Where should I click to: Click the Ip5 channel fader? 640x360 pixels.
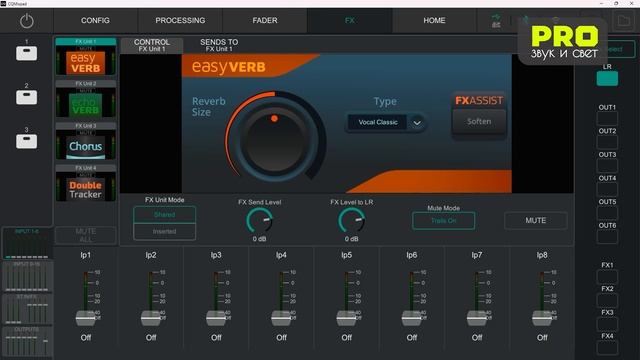347,318
